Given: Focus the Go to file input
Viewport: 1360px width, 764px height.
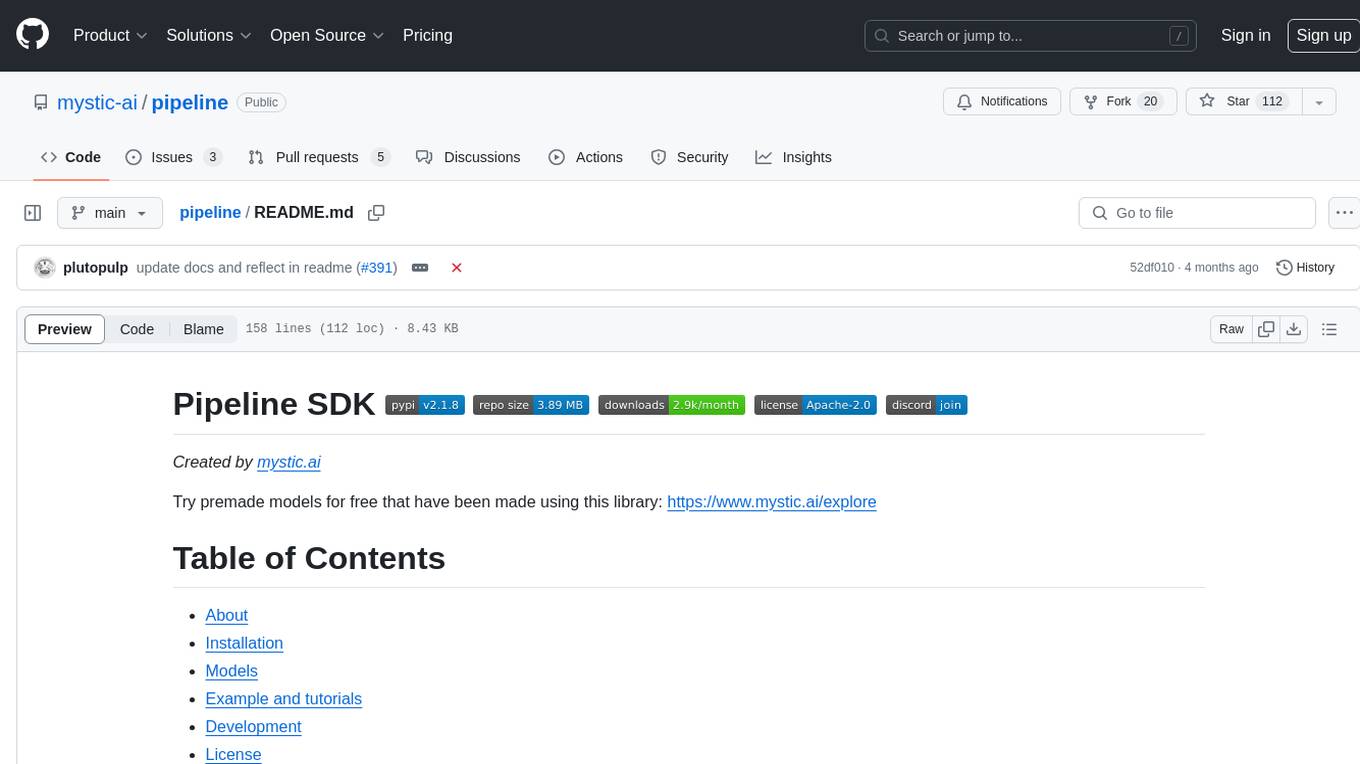Looking at the screenshot, I should pyautogui.click(x=1197, y=213).
